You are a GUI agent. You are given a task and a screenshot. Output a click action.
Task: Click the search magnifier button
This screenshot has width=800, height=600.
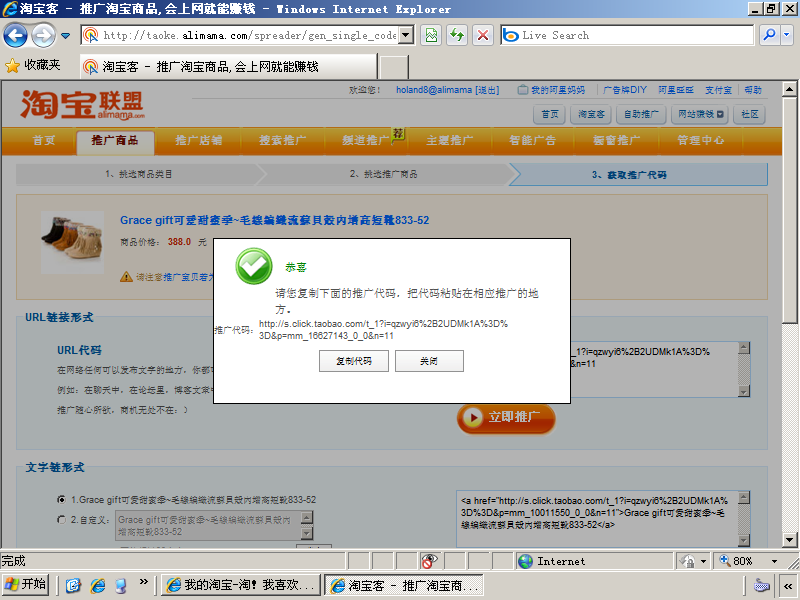(x=769, y=35)
